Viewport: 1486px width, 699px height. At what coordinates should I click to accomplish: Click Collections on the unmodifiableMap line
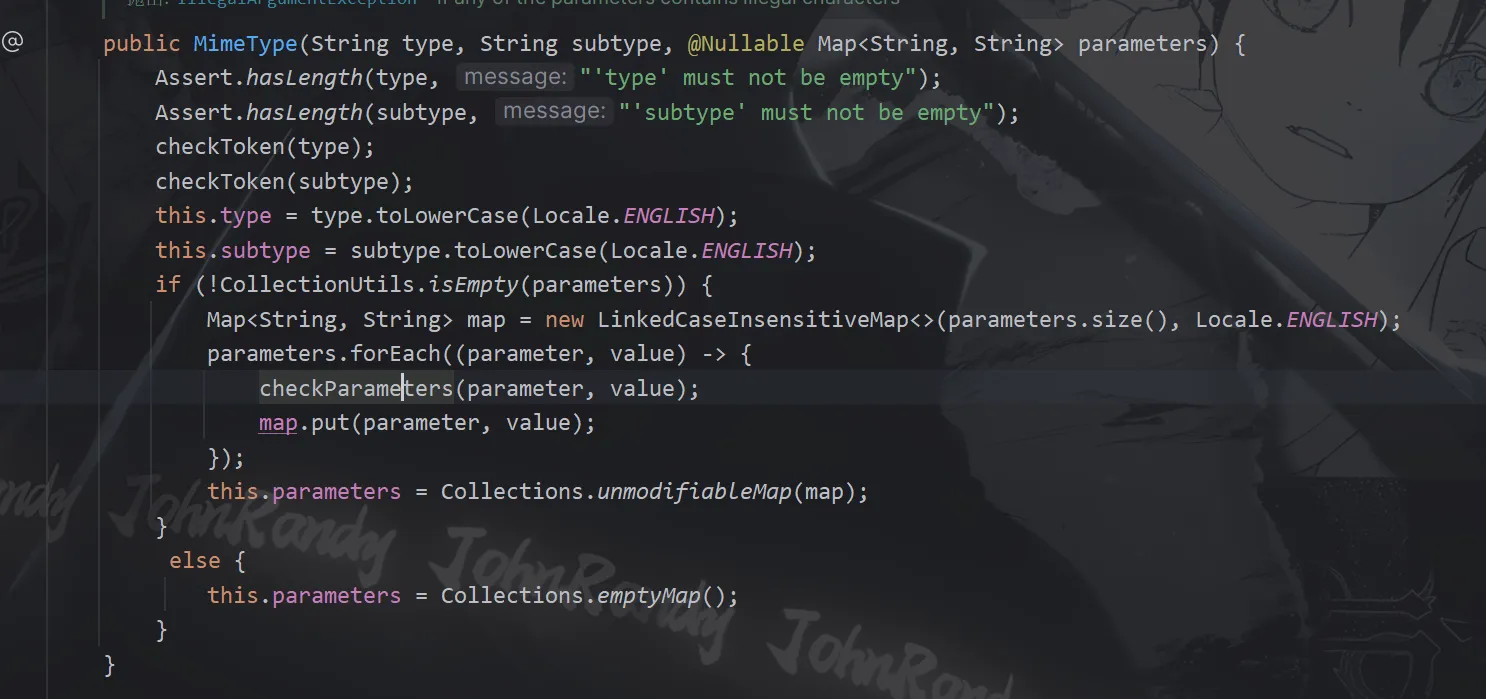point(513,492)
